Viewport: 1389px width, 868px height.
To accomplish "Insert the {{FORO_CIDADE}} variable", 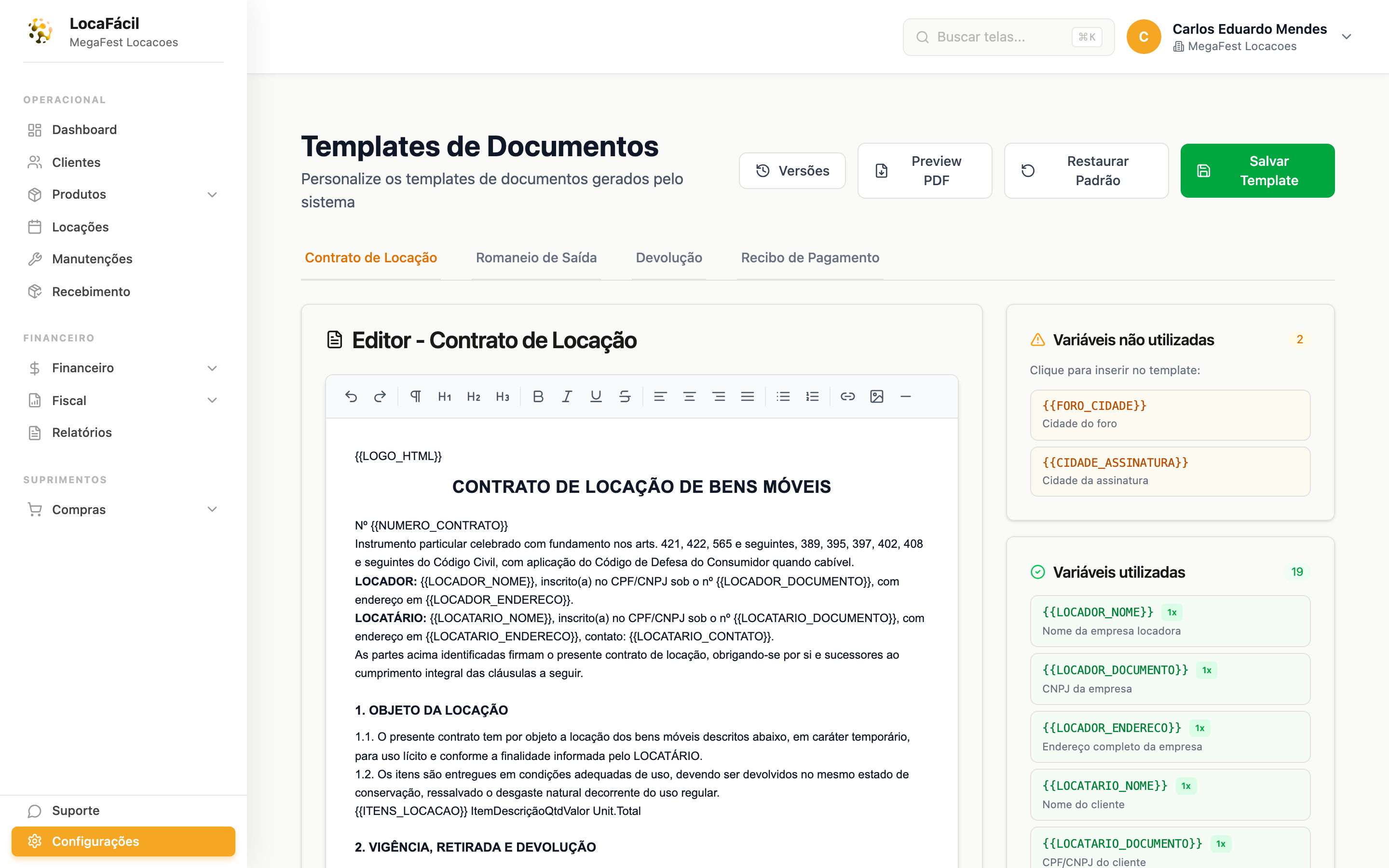I will point(1170,415).
